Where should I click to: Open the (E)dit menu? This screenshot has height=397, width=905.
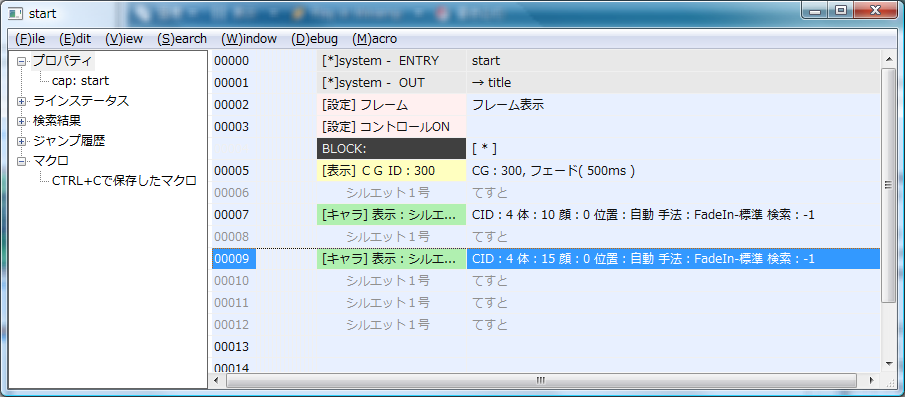pos(75,39)
